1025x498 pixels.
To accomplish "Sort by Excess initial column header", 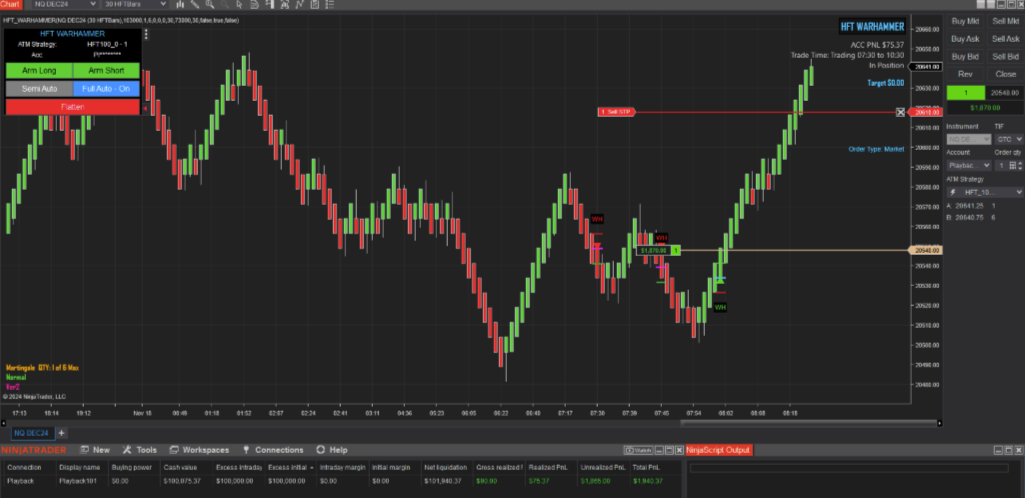I will pyautogui.click(x=290, y=467).
